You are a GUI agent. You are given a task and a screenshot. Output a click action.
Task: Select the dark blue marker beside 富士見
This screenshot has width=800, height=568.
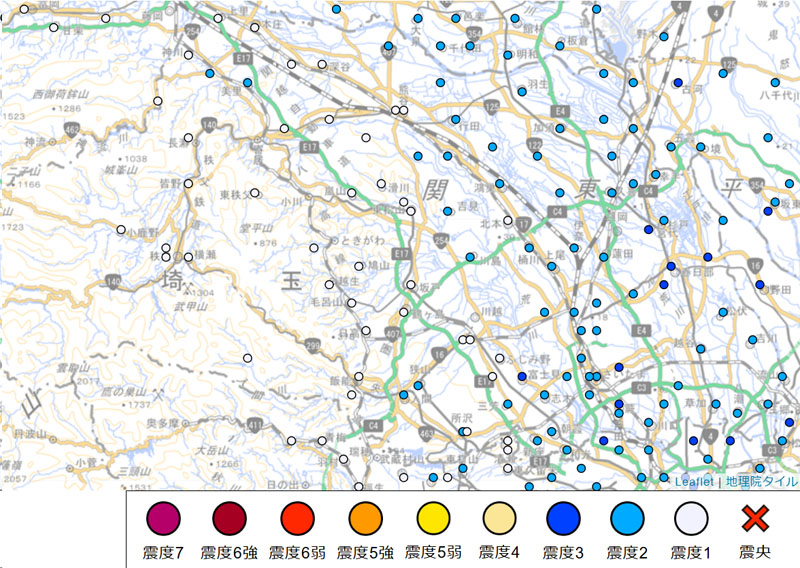pyautogui.click(x=522, y=377)
